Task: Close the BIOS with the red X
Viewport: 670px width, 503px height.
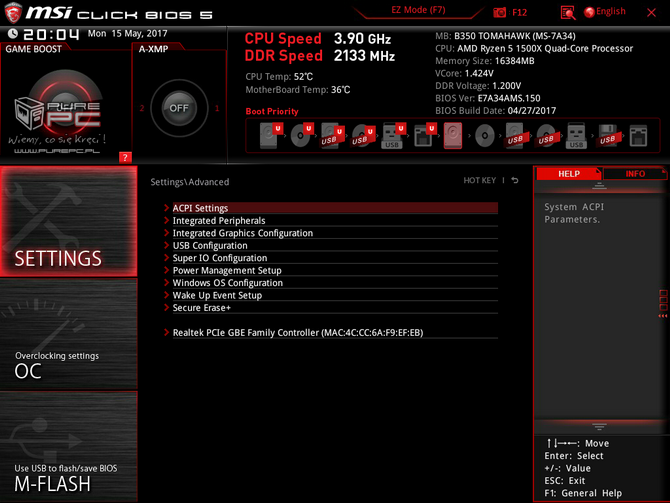Action: tap(651, 12)
